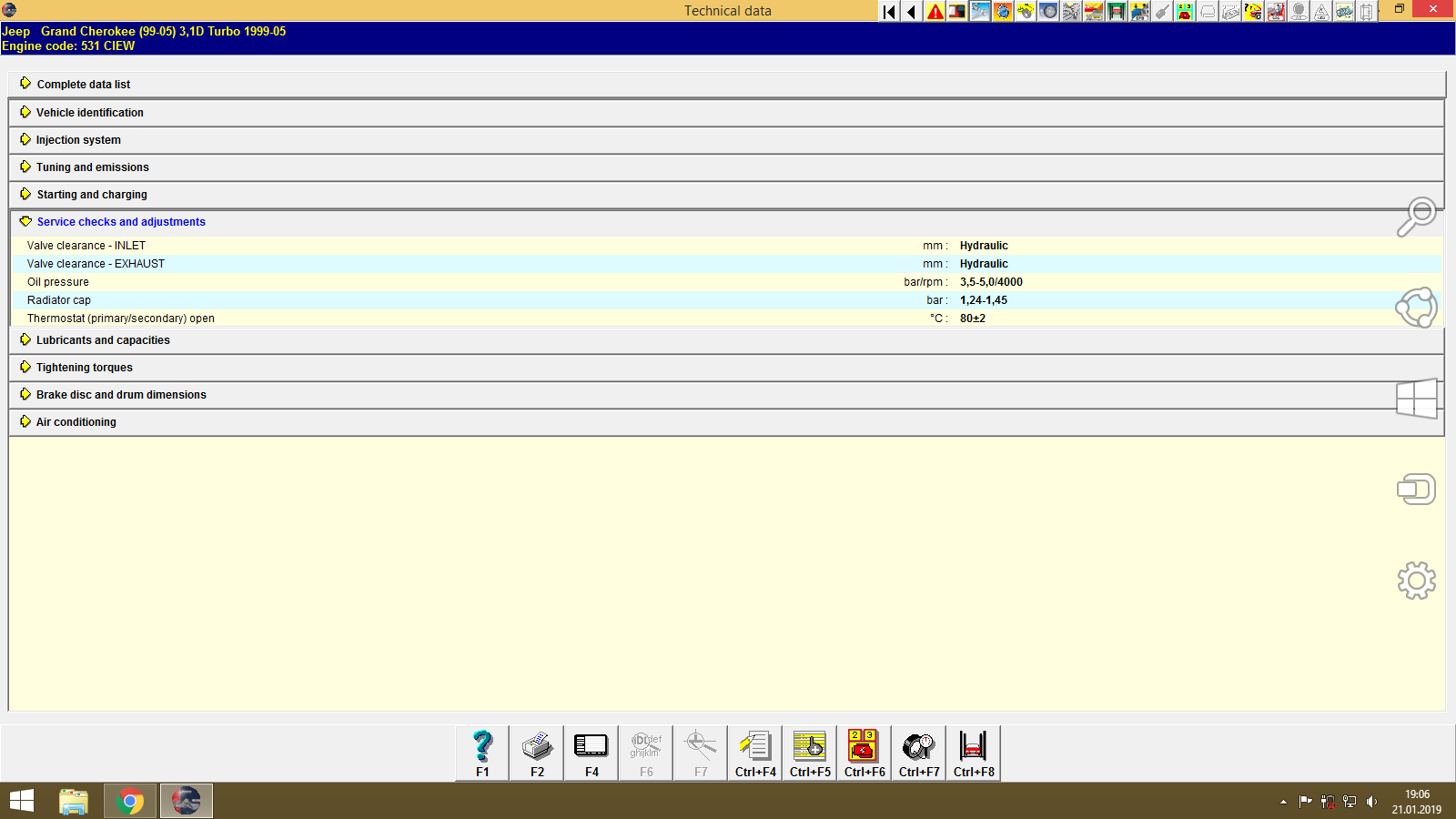Print the technical data using the F2 printer icon

[x=536, y=751]
